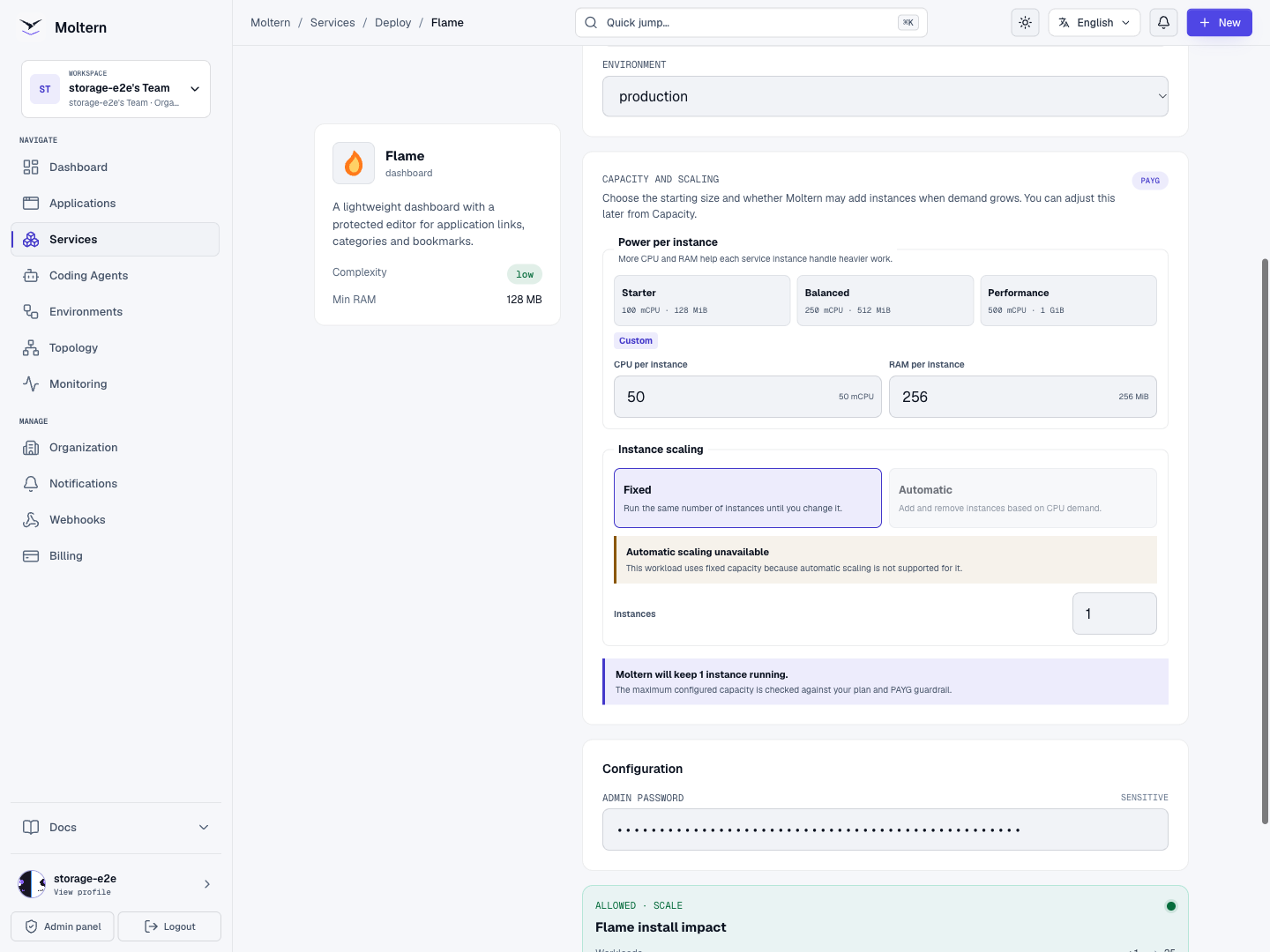Open the workspace switcher chevron
Image resolution: width=1270 pixels, height=952 pixels.
(195, 89)
